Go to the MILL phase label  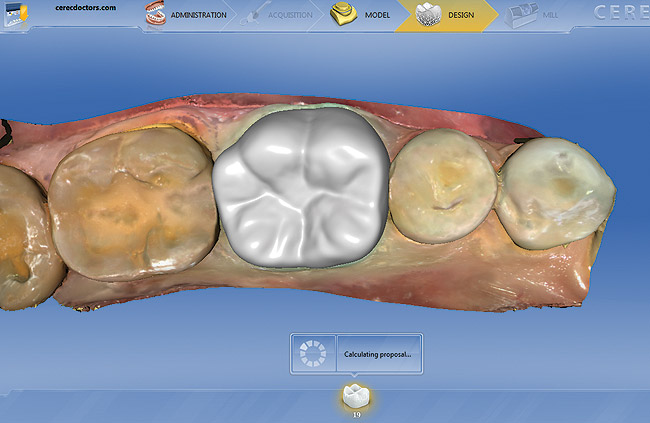pos(550,15)
